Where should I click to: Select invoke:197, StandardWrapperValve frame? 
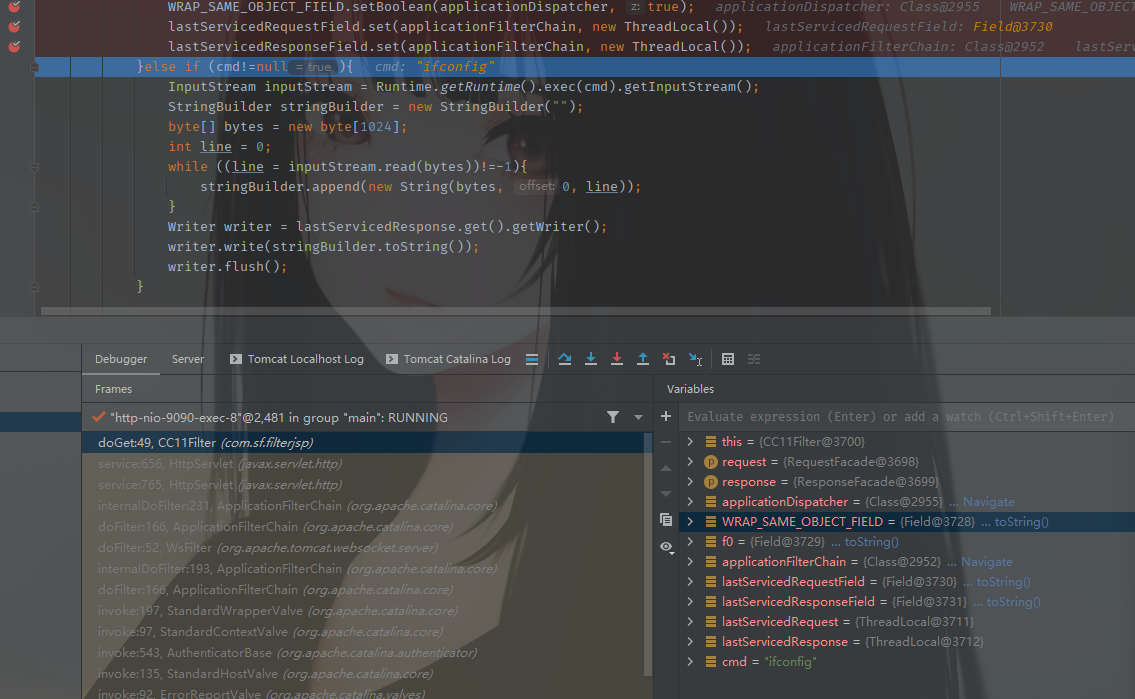click(362, 611)
